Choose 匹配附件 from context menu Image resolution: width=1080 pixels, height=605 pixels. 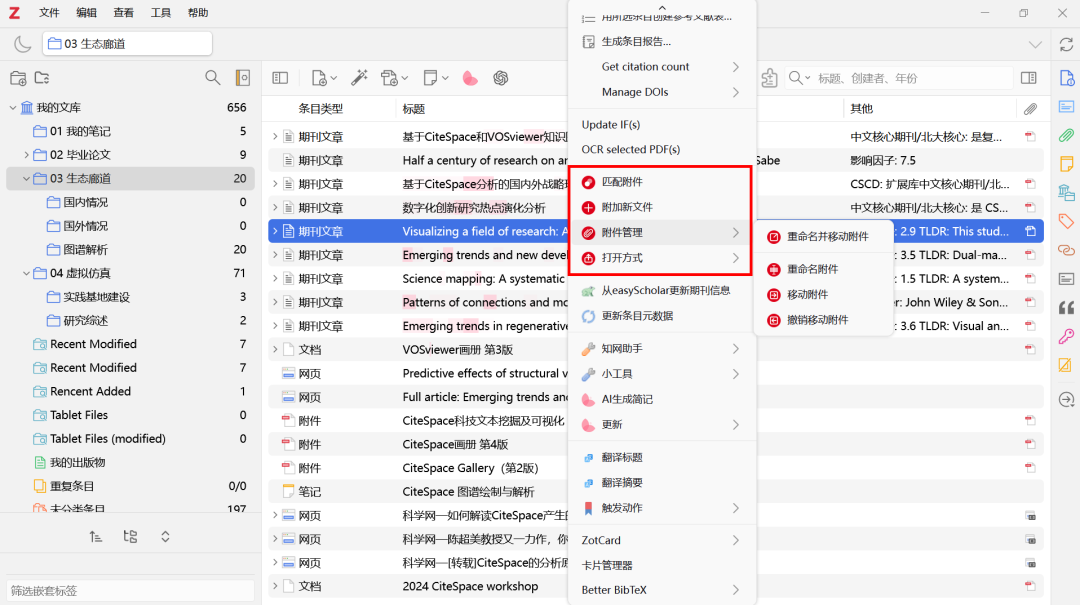click(x=622, y=182)
